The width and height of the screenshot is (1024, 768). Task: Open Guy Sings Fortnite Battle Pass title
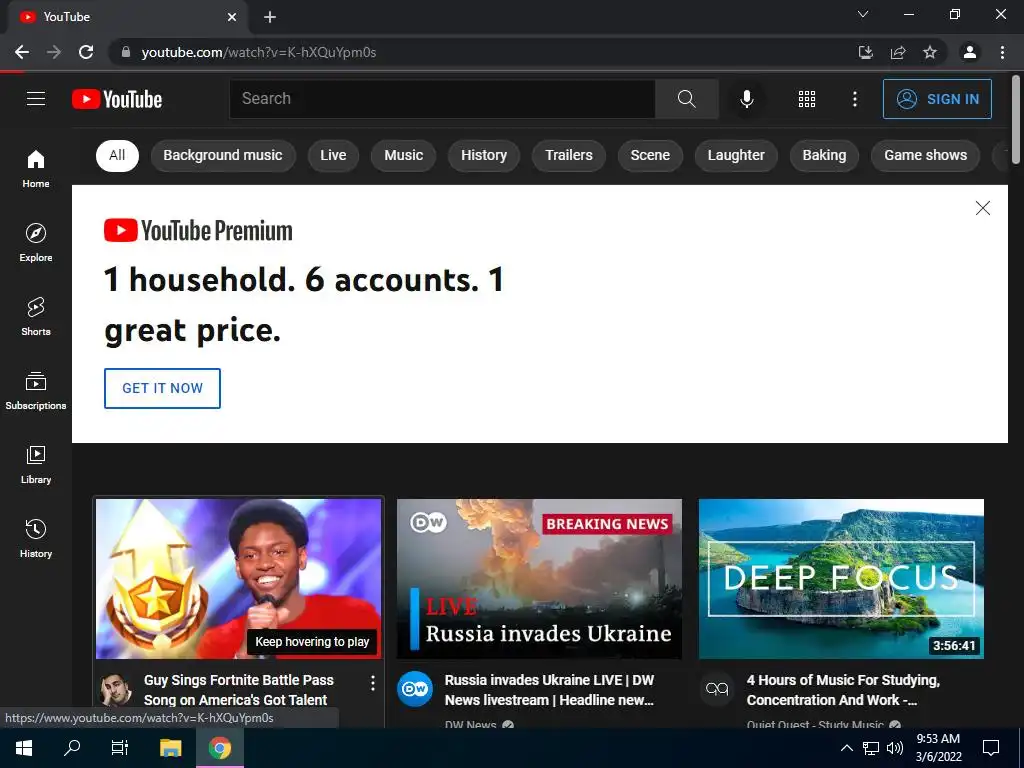239,690
